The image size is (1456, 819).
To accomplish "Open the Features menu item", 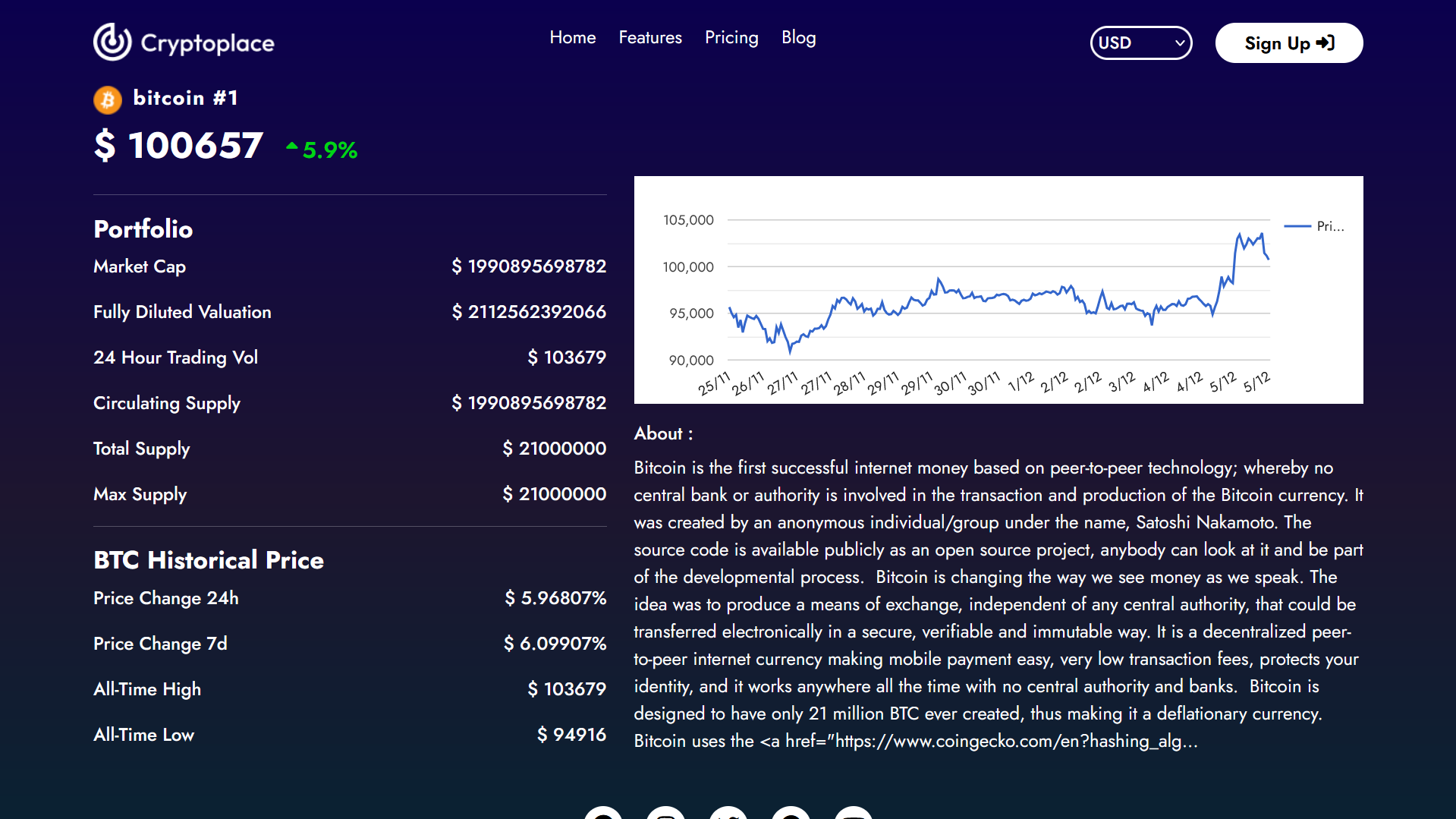I will 650,37.
